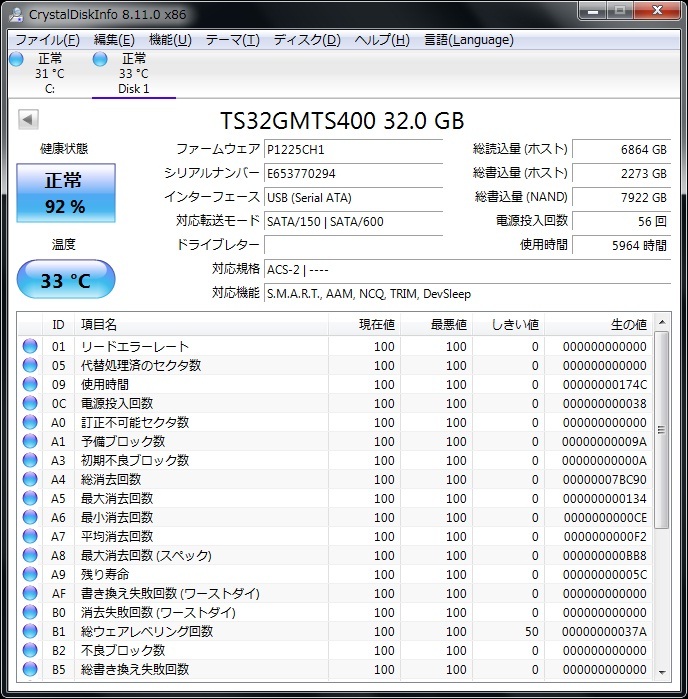Image resolution: width=688 pixels, height=699 pixels.
Task: Click the C: drive status orb icon
Action: pyautogui.click(x=16, y=59)
